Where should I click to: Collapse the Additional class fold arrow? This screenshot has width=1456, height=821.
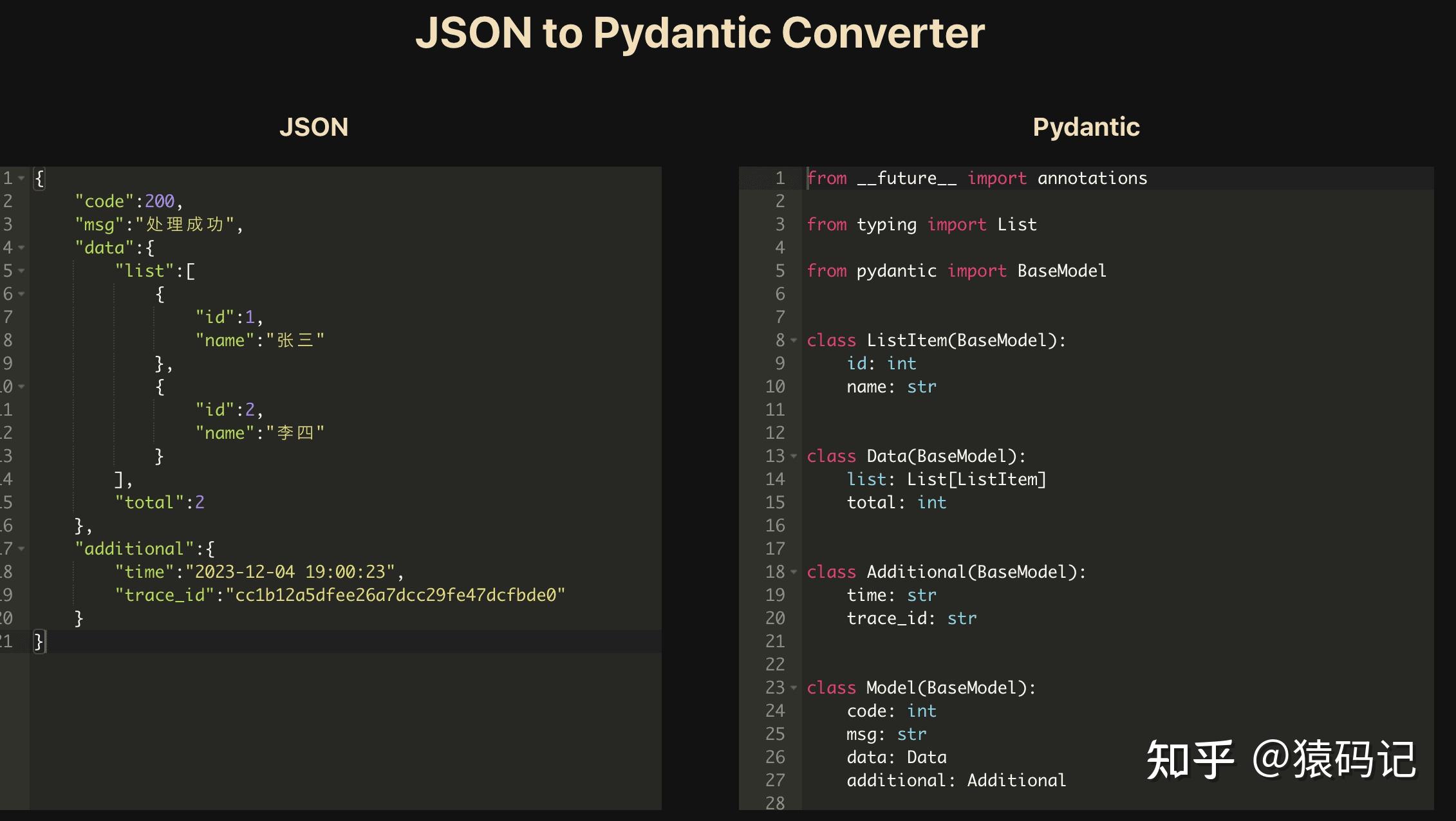click(792, 573)
